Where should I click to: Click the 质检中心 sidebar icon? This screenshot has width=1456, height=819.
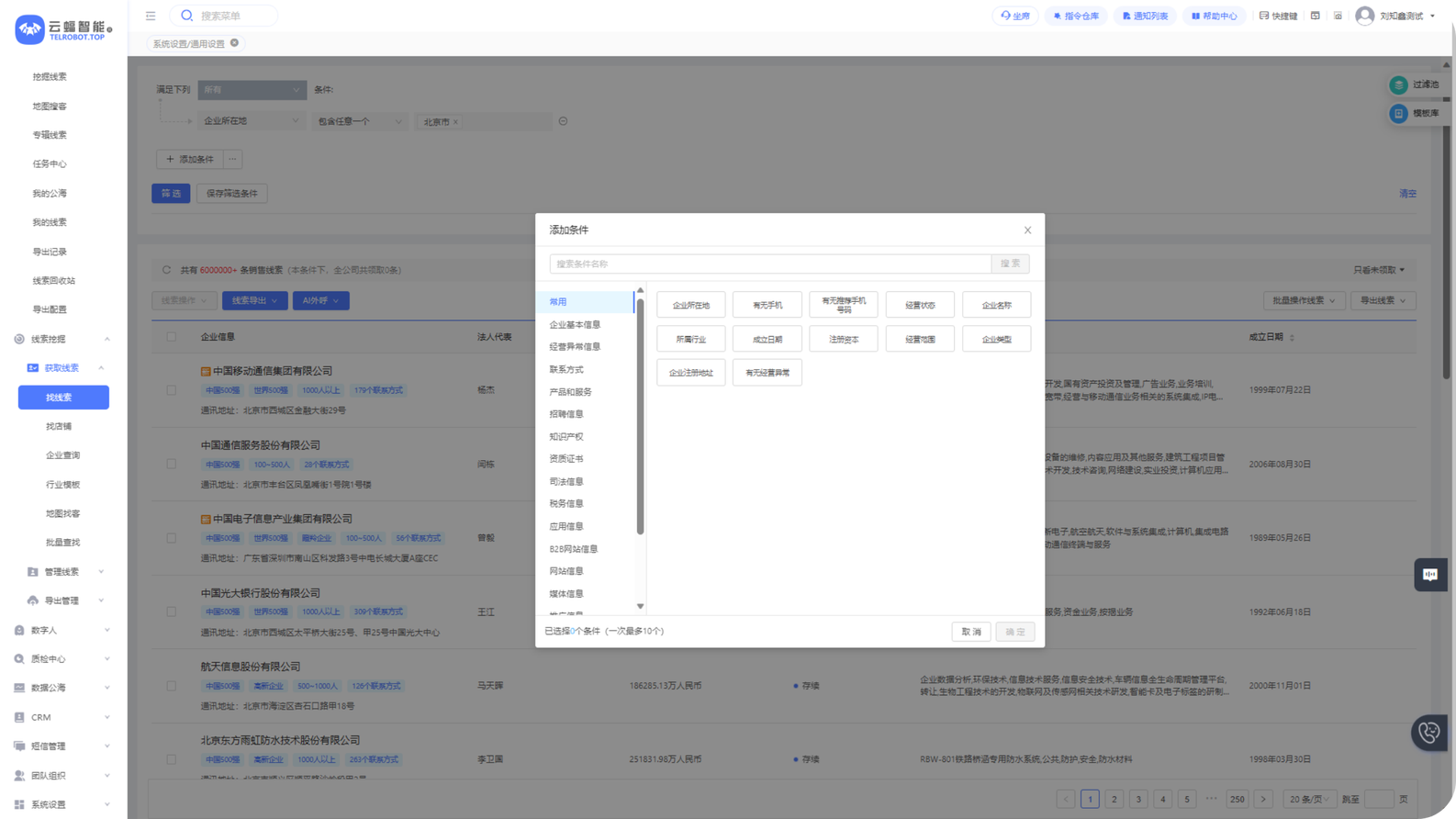[19, 659]
